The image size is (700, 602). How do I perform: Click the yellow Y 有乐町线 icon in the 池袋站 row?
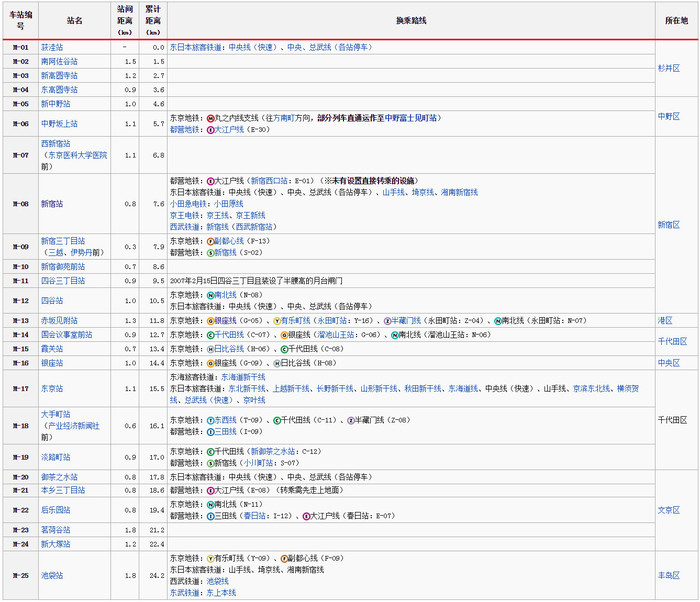211,559
